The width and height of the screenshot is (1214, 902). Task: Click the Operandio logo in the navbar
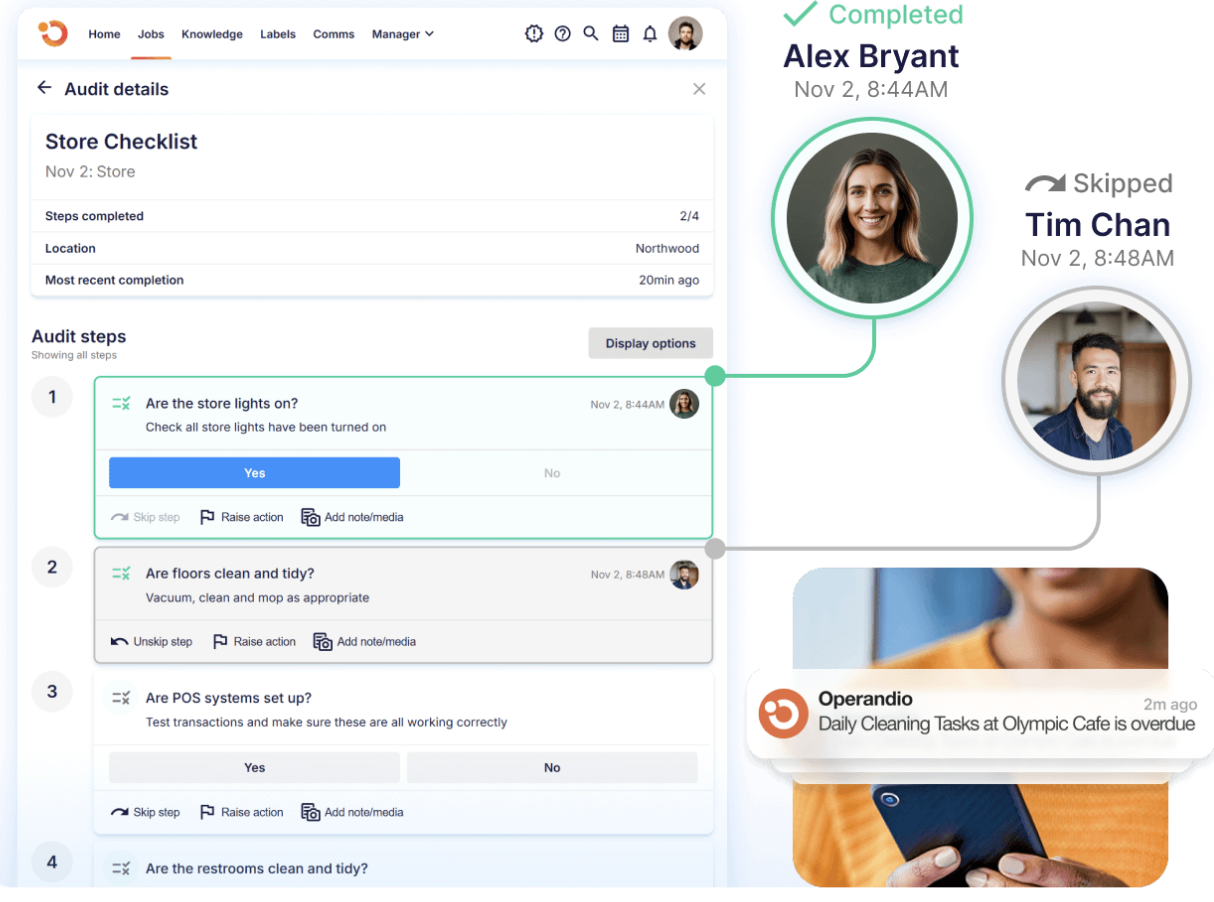52,33
